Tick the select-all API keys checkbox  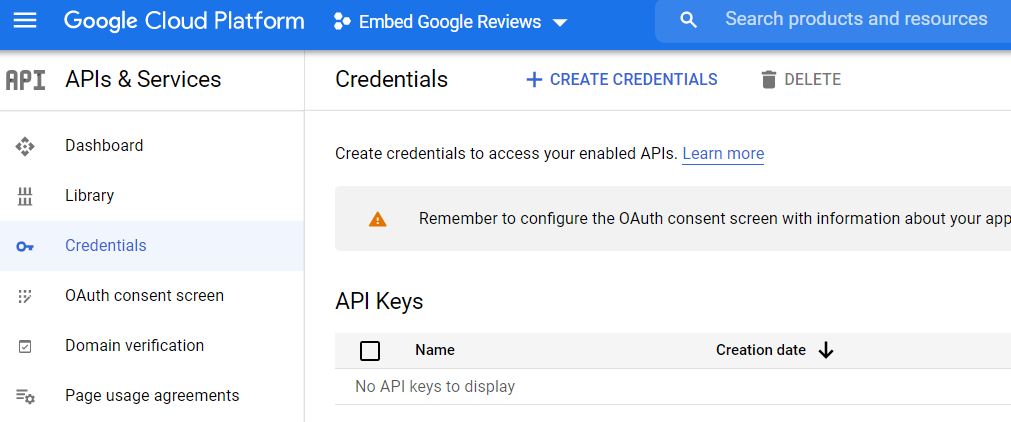click(370, 351)
